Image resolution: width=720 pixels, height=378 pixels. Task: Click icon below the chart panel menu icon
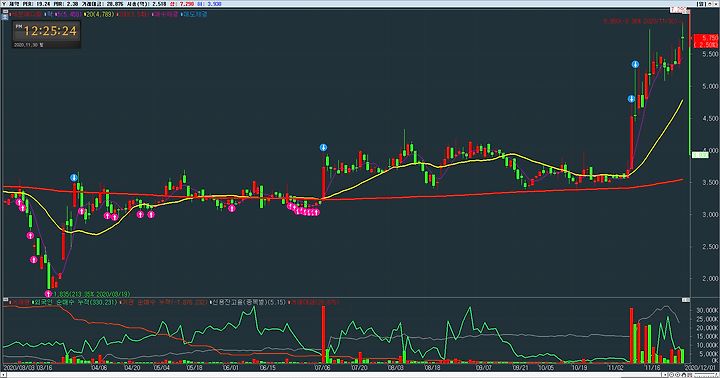pyautogui.click(x=5, y=17)
